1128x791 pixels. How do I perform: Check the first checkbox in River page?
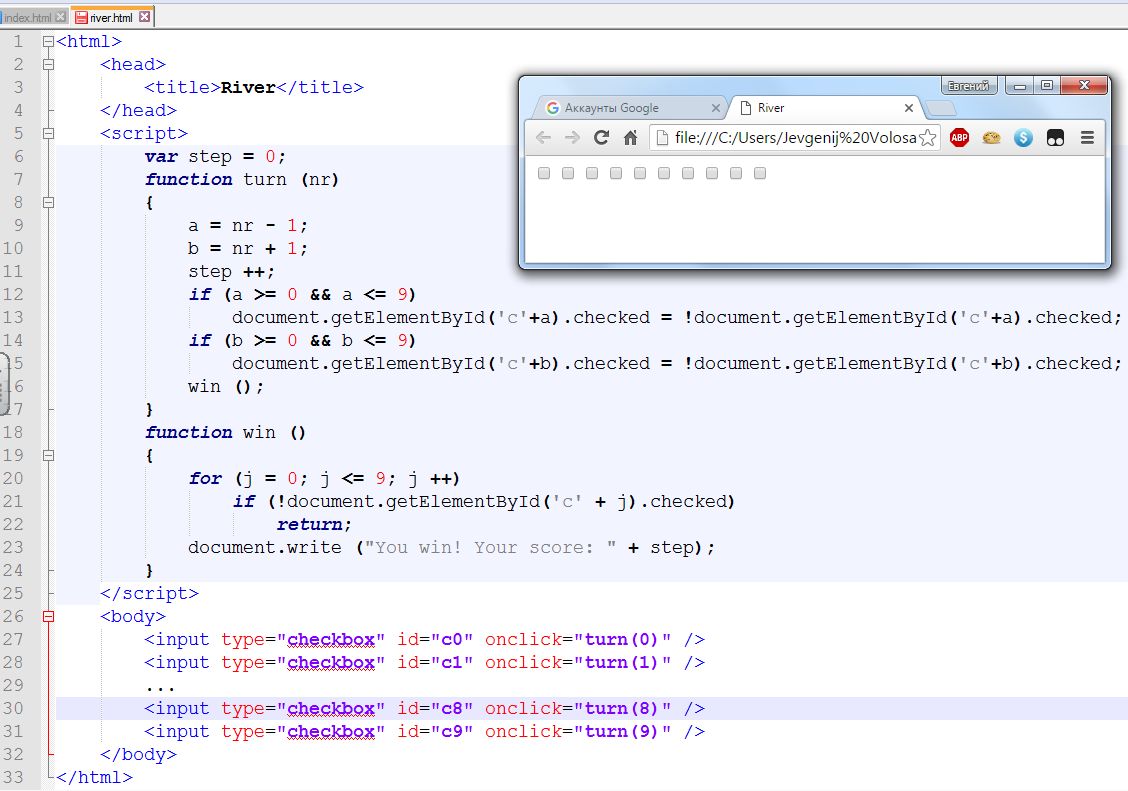point(544,173)
